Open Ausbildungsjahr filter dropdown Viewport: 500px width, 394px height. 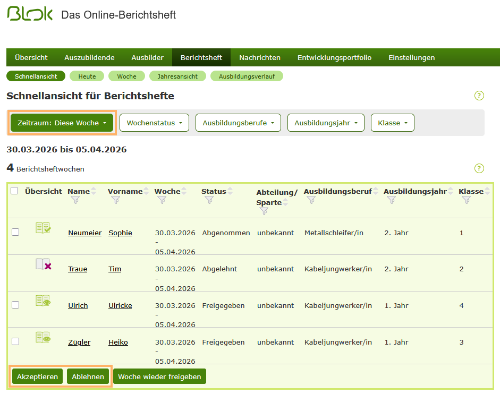(x=326, y=123)
